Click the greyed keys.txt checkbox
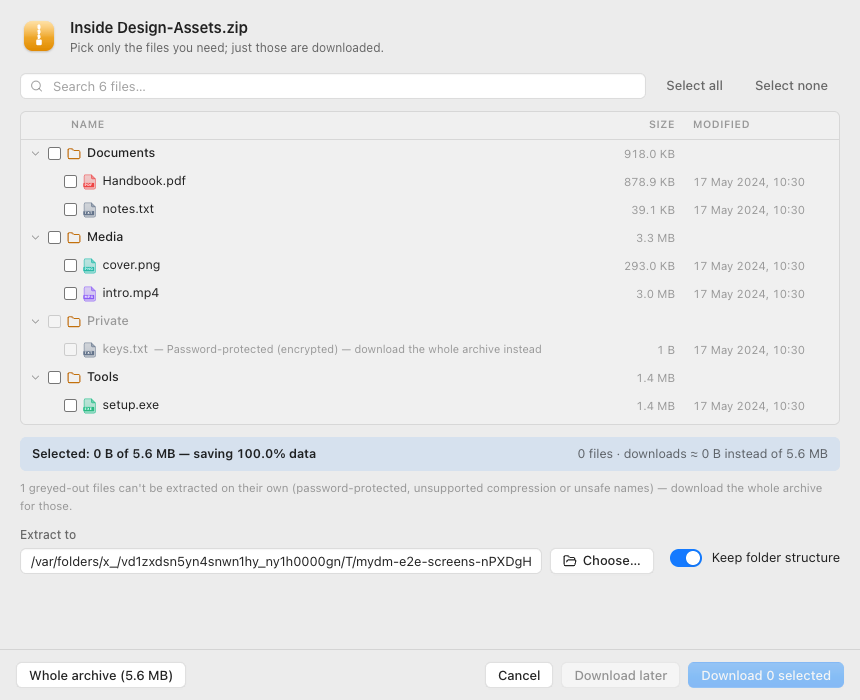The image size is (860, 700). (x=70, y=349)
